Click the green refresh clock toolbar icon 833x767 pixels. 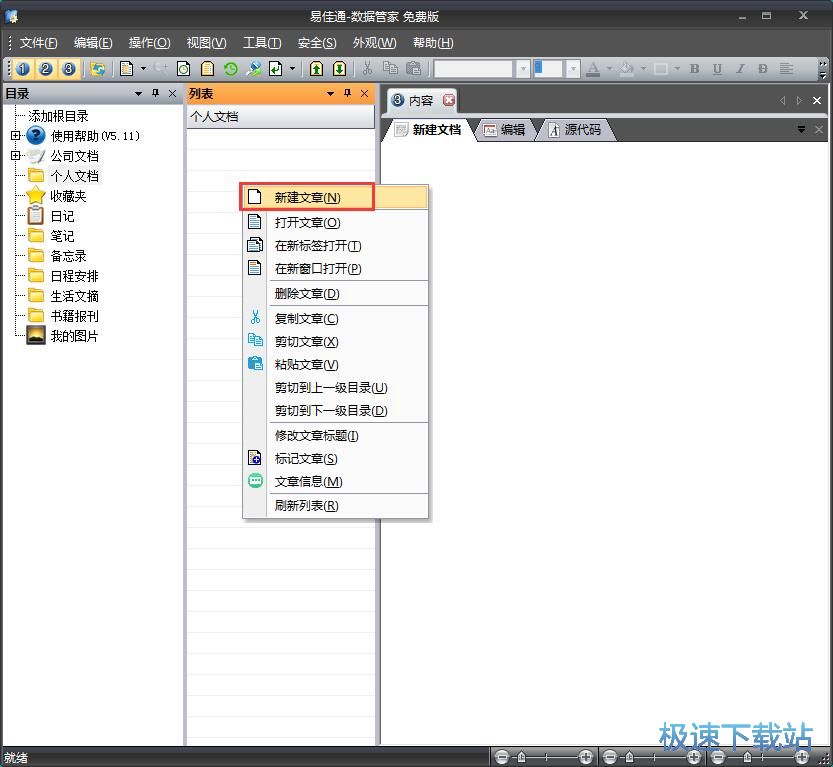click(x=231, y=69)
